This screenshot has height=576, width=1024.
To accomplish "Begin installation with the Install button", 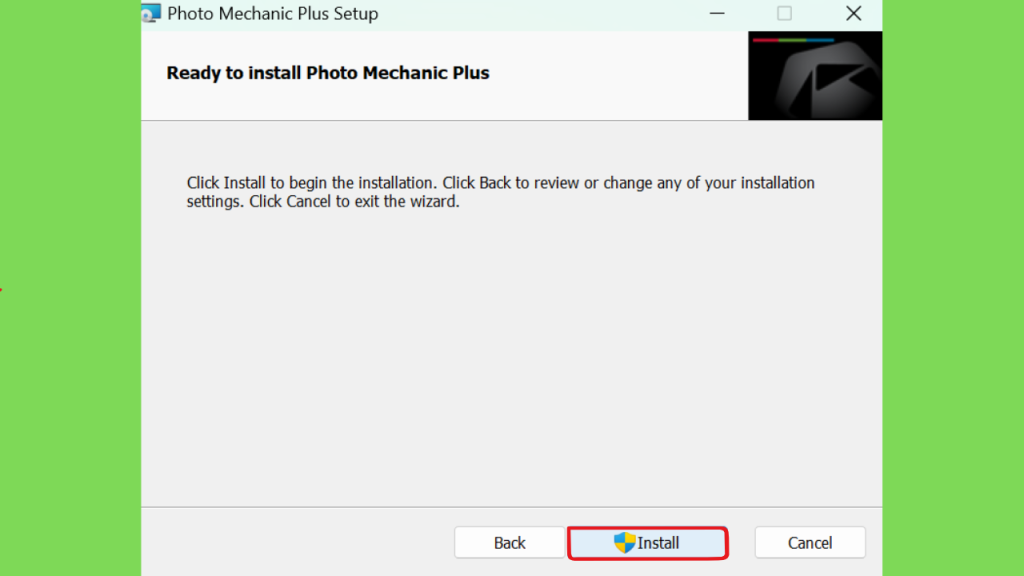I will click(x=648, y=543).
